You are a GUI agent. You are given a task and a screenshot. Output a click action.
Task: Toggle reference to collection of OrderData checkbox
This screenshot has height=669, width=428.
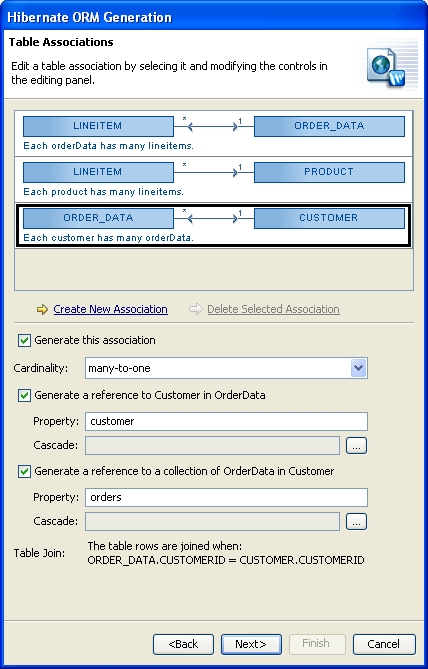24,471
